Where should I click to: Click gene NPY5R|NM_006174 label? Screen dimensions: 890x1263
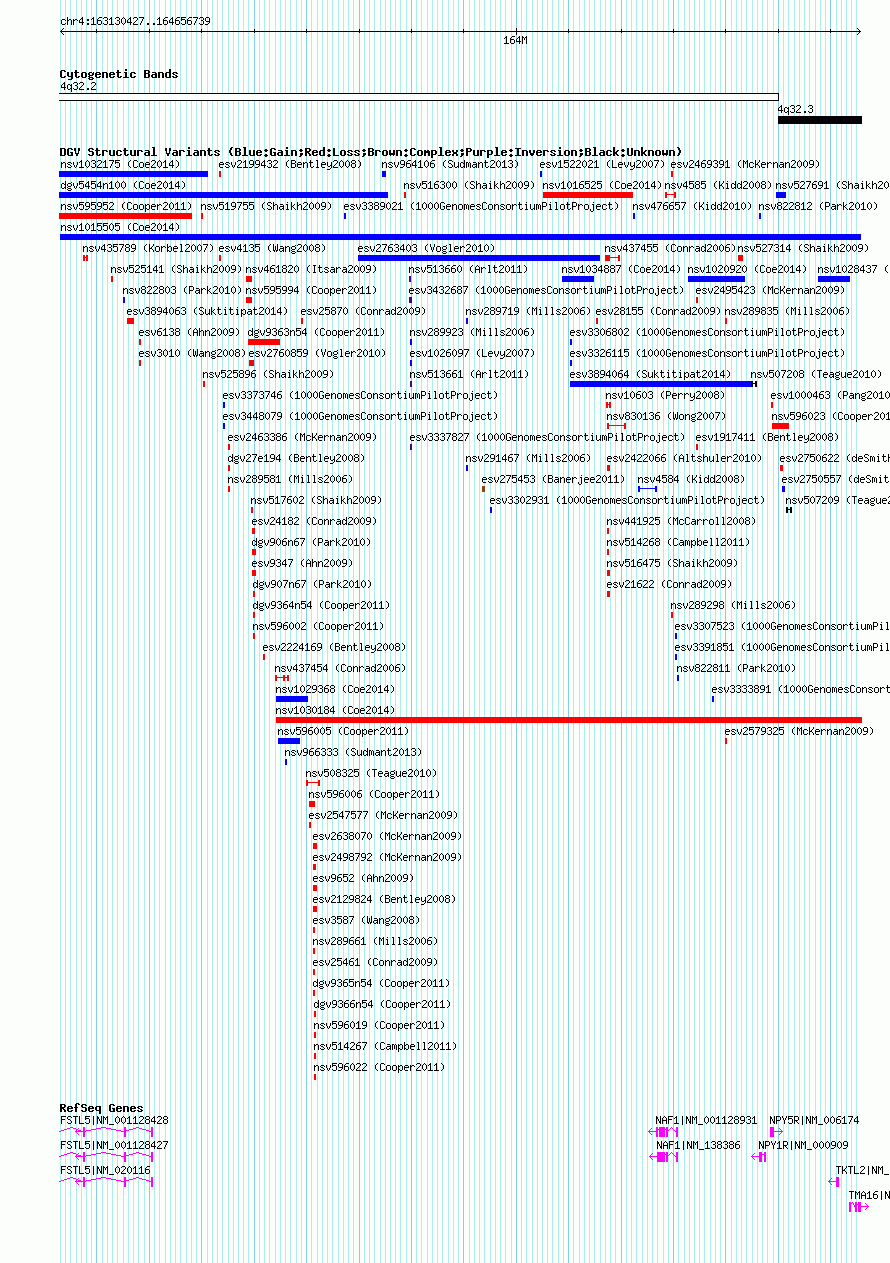tap(814, 1120)
